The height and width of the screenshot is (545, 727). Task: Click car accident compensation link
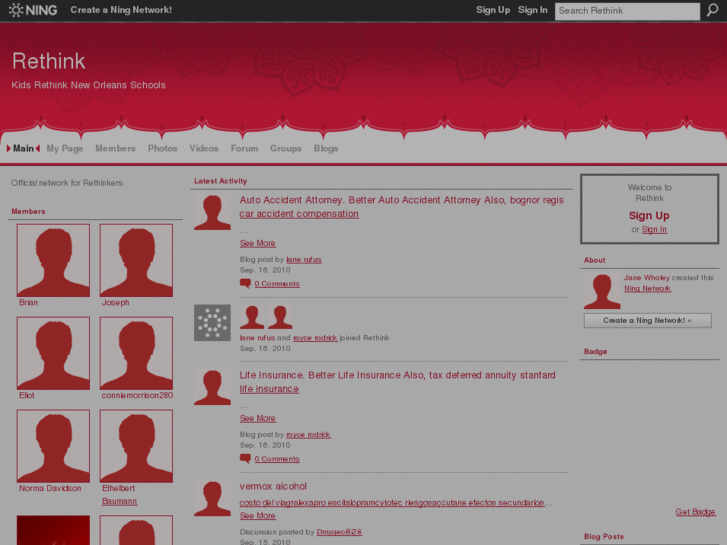299,214
